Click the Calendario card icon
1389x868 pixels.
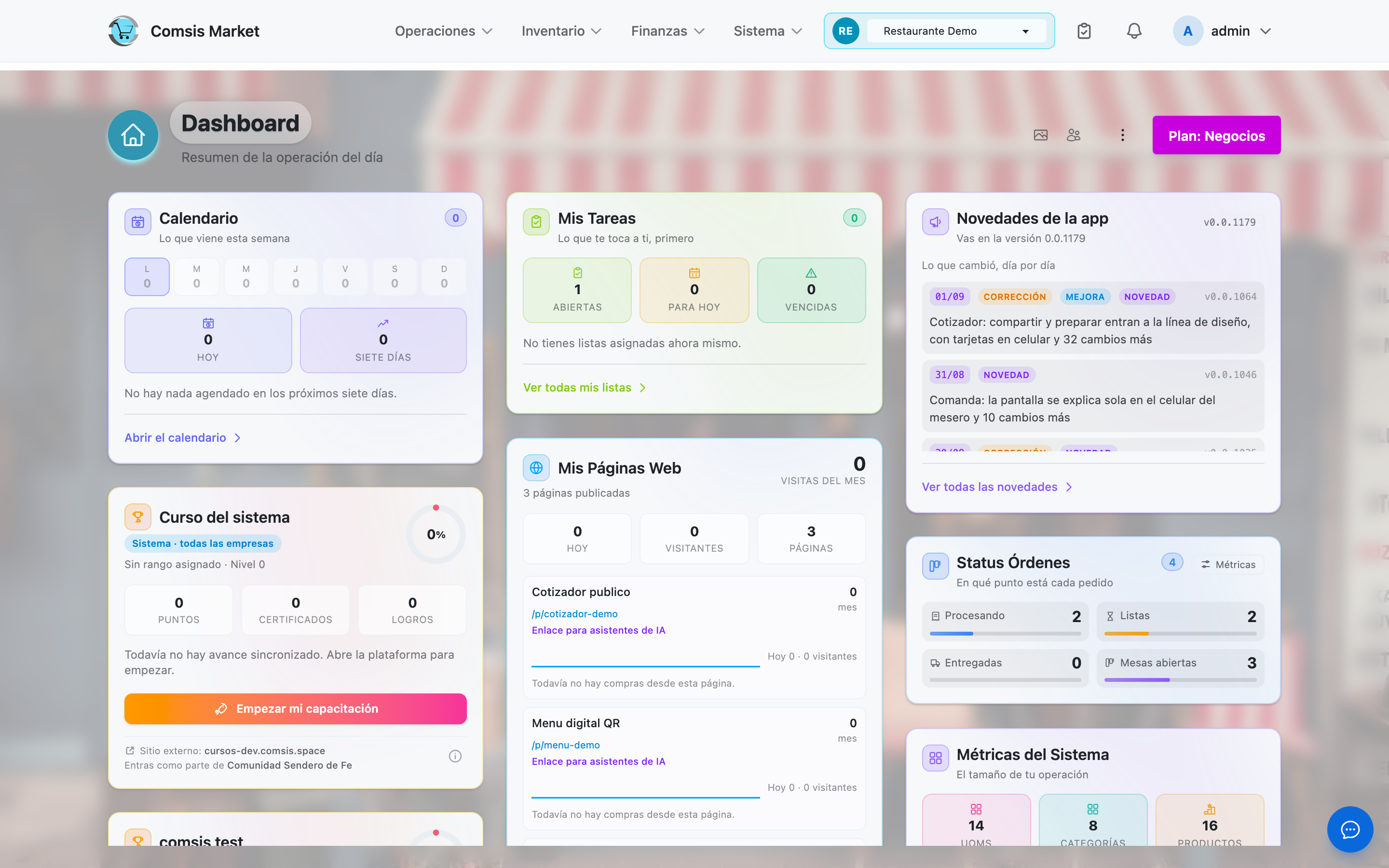pyautogui.click(x=138, y=222)
